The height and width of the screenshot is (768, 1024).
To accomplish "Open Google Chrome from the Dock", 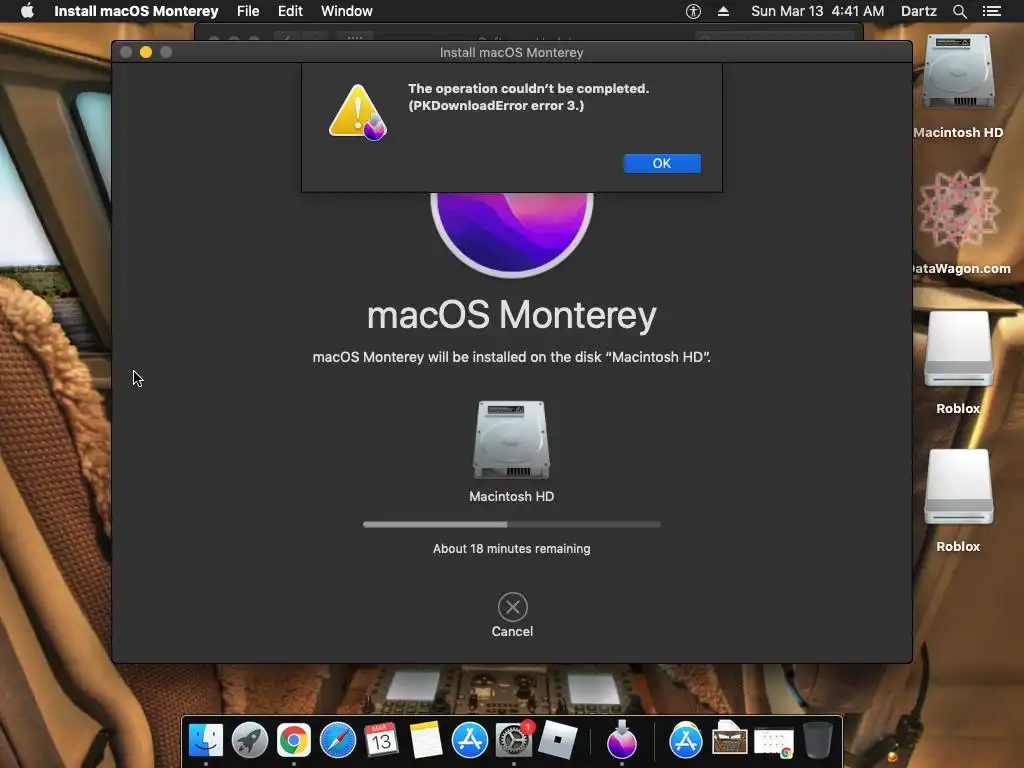I will tap(294, 740).
